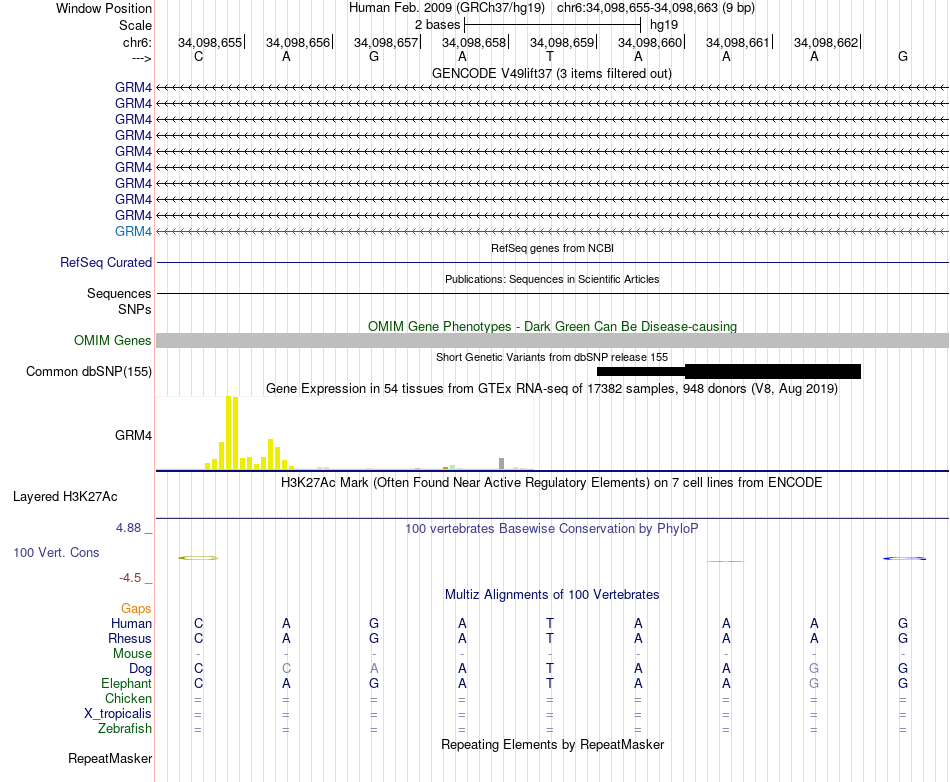Viewport: 950px width, 782px height.
Task: Click the 4.88 PhyloP upper limit
Action: 128,528
